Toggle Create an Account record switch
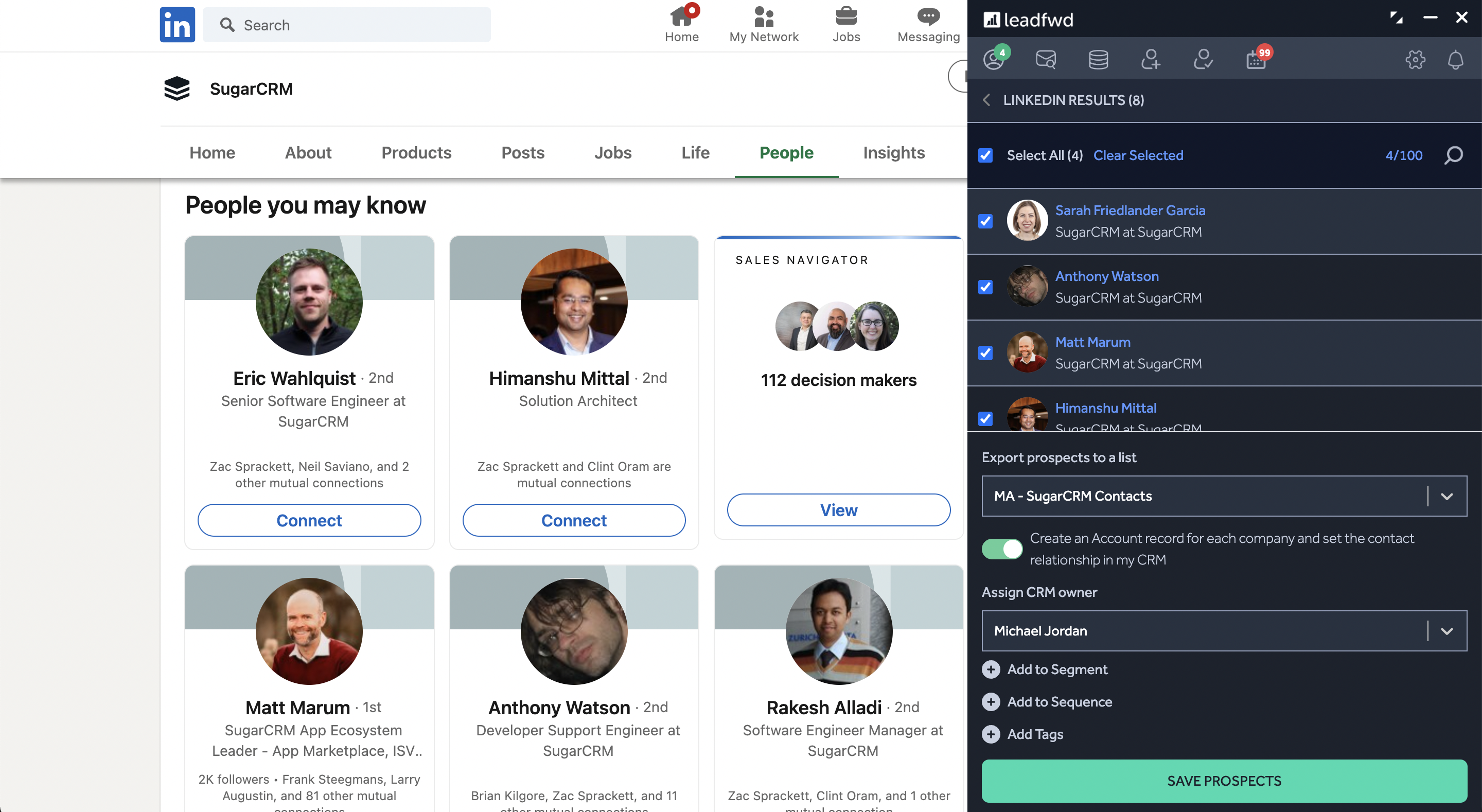The height and width of the screenshot is (812, 1482). [1001, 549]
